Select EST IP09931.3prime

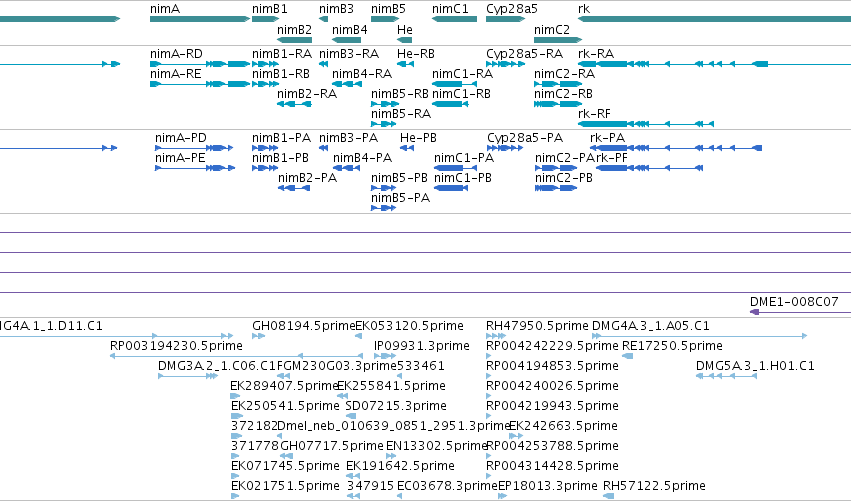(385, 356)
